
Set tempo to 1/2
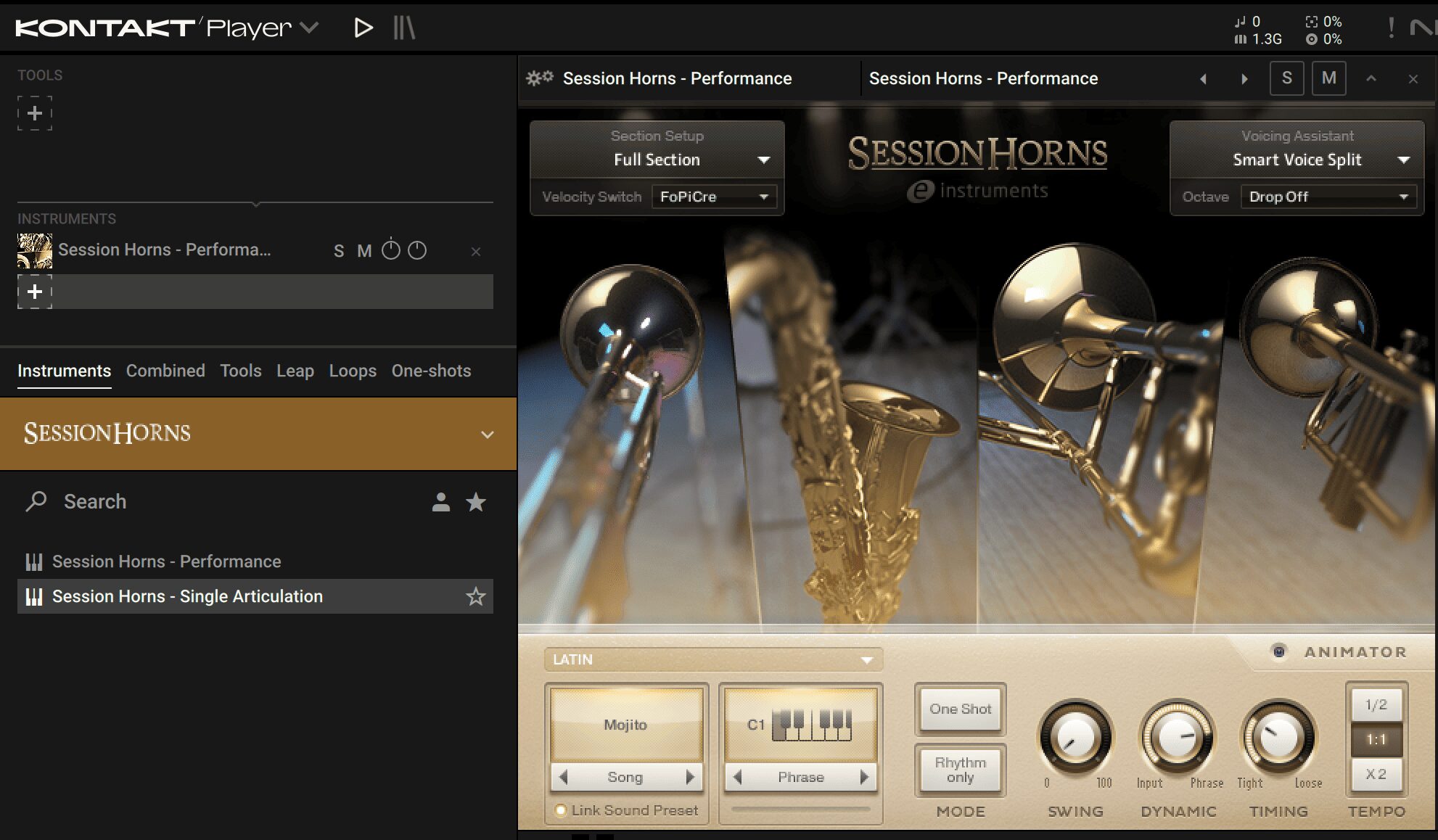pos(1376,704)
